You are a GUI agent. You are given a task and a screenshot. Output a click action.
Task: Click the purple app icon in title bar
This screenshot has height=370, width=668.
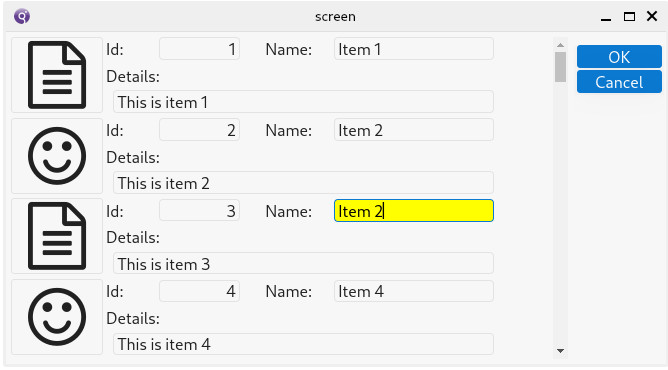pos(22,16)
